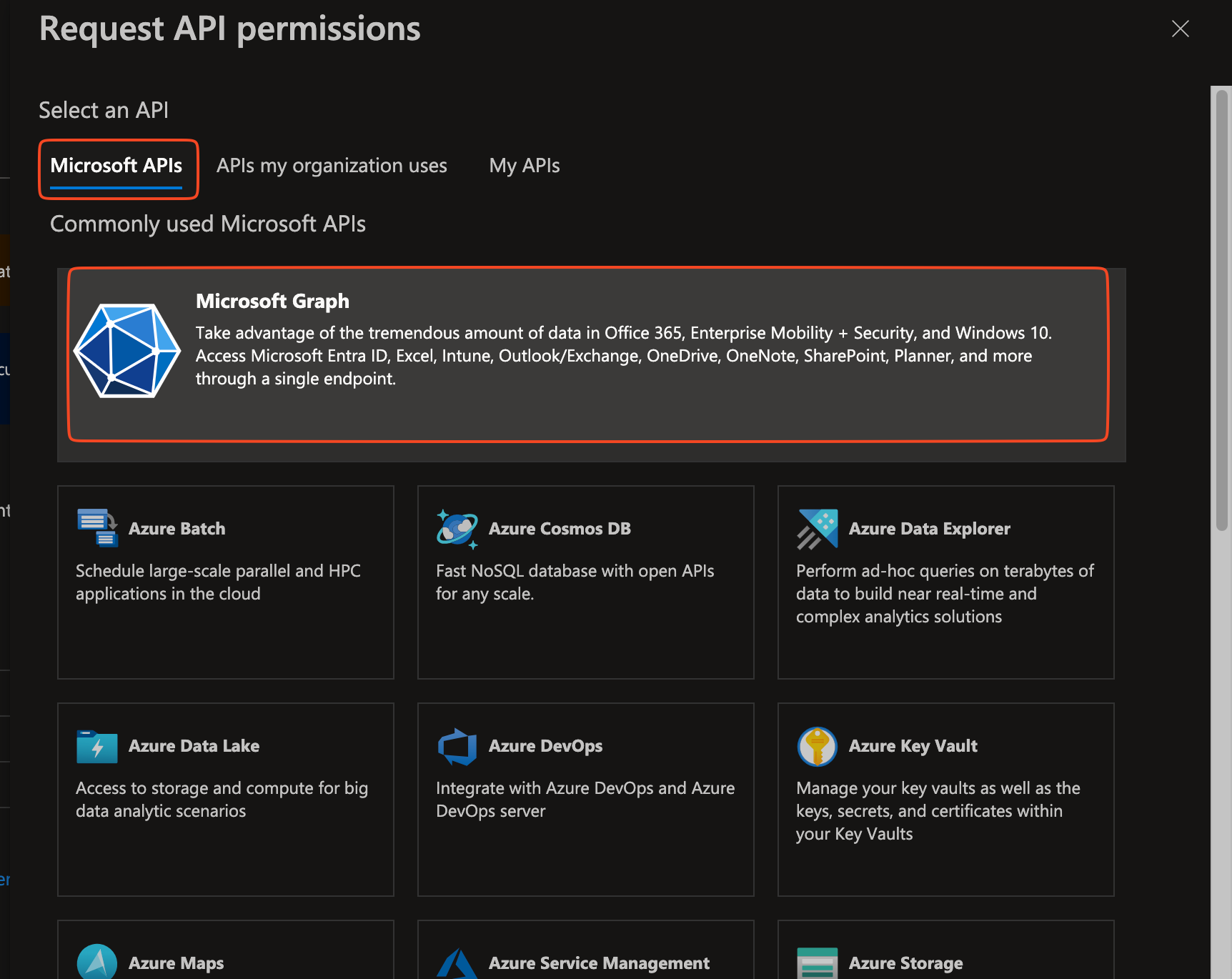Open the Azure Data Lake title

[194, 746]
